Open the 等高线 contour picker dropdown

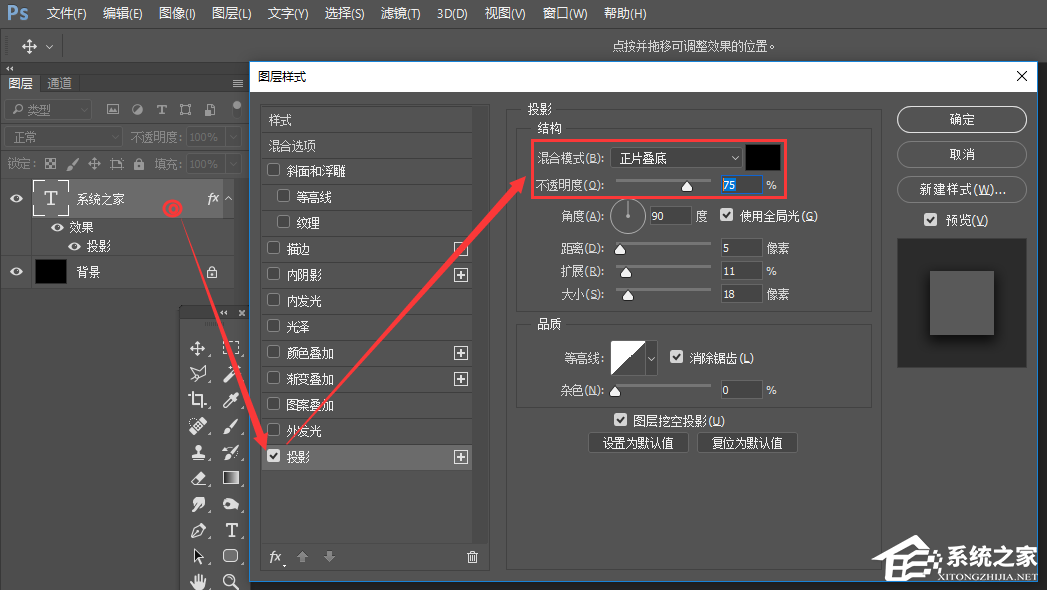[x=651, y=359]
